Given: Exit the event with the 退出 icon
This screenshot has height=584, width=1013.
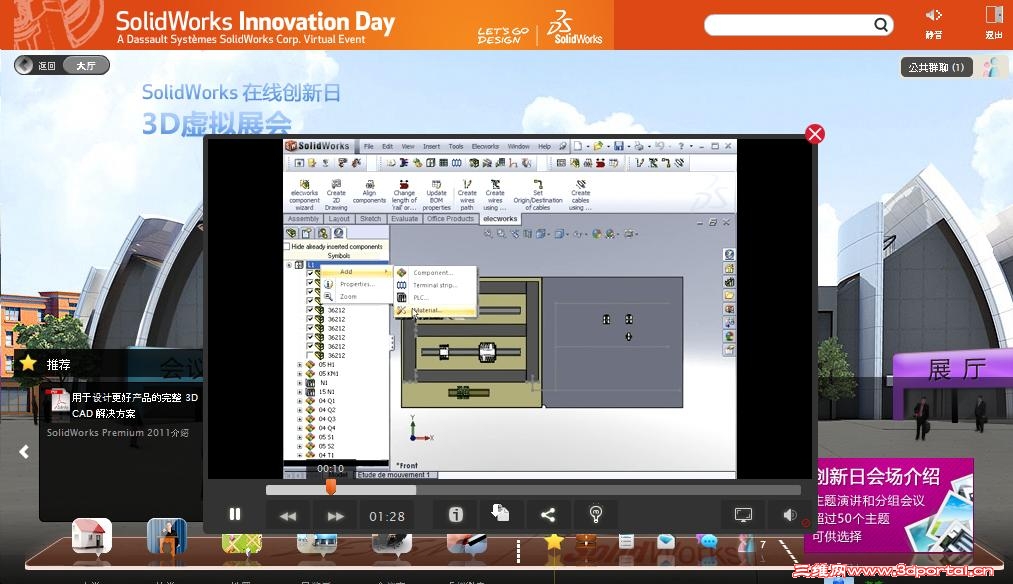Looking at the screenshot, I should 994,23.
